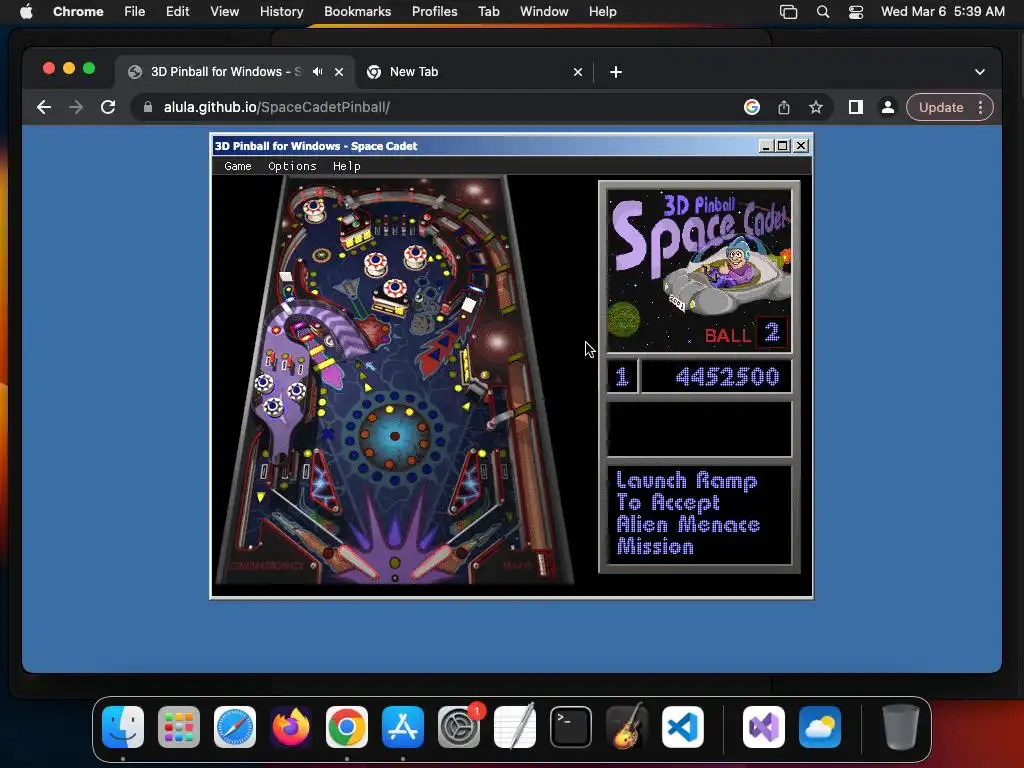Bookmark this page with the star

point(816,107)
